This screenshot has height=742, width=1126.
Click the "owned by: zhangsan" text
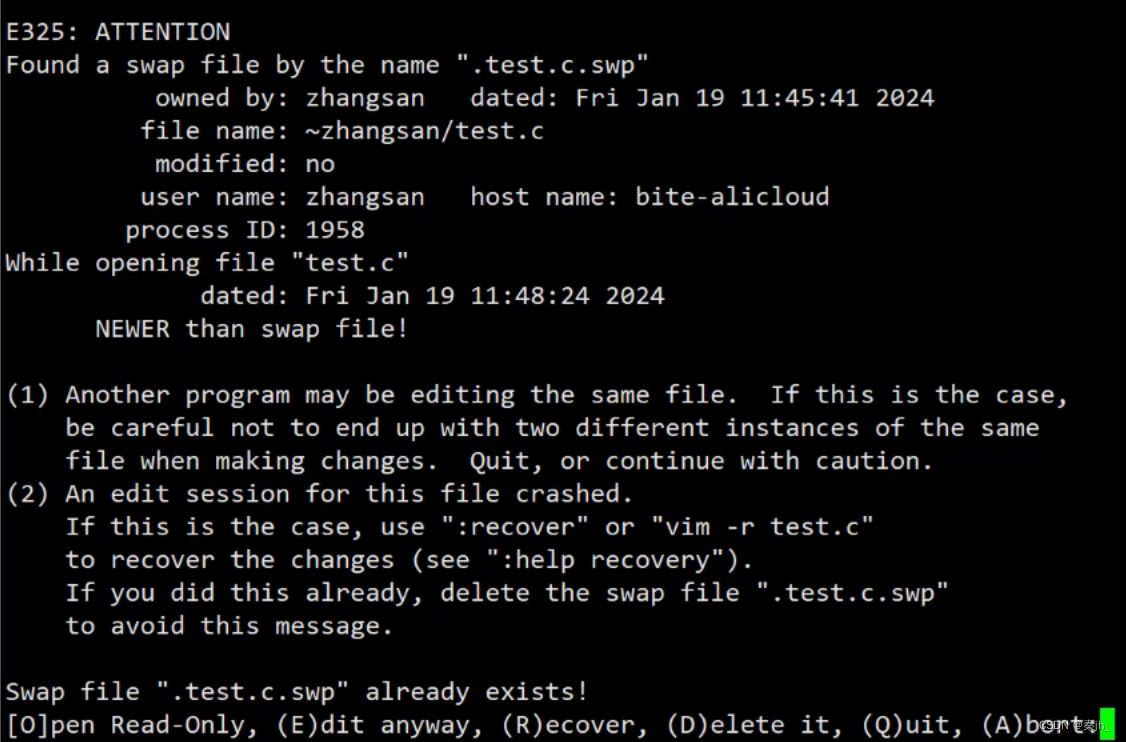289,98
